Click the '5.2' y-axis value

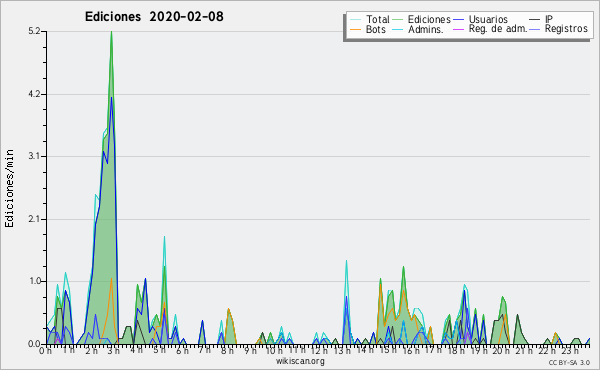[34, 31]
